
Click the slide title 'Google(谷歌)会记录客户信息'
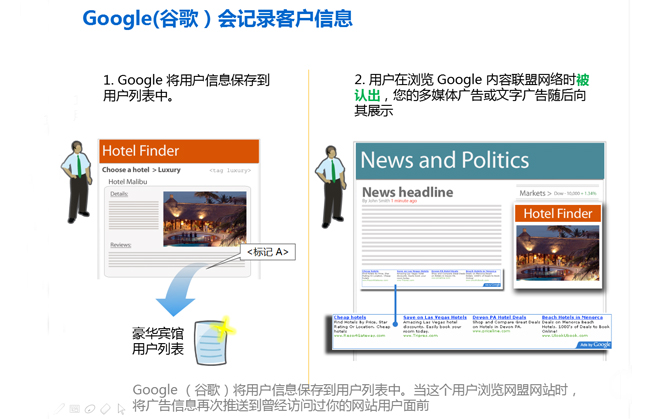pos(217,18)
